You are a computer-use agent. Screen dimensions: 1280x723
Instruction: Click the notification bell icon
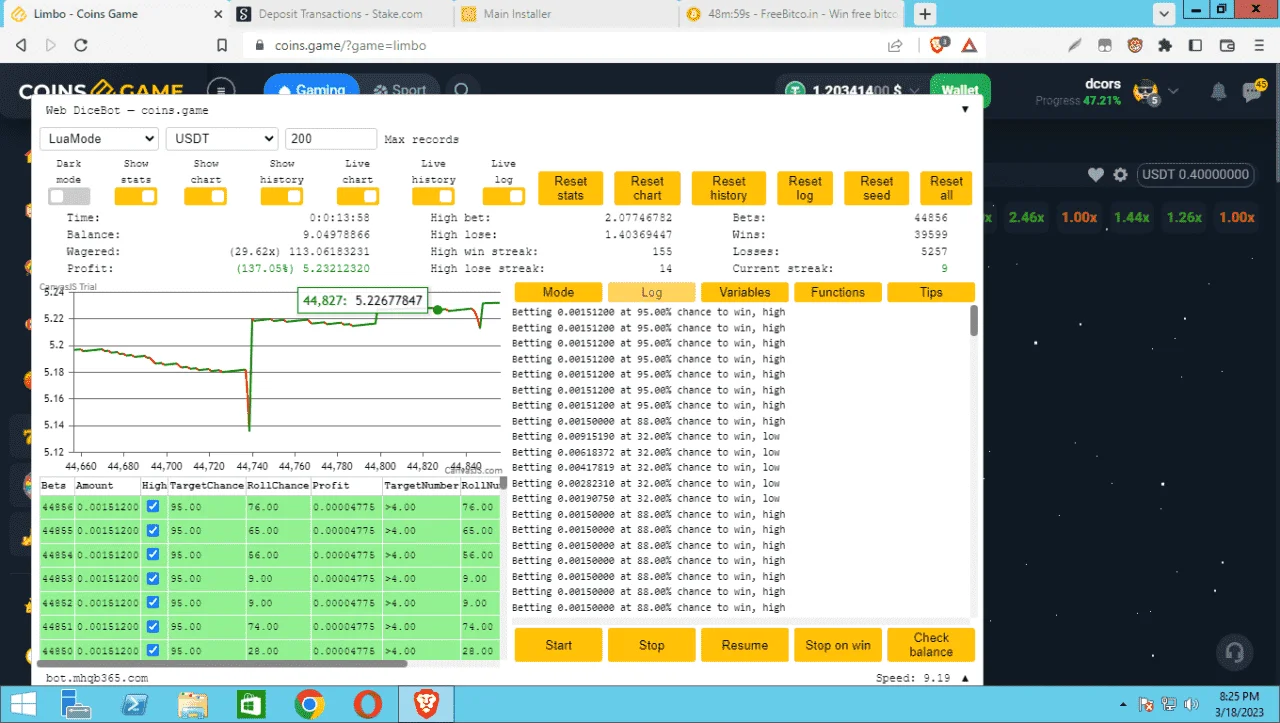coord(1218,92)
